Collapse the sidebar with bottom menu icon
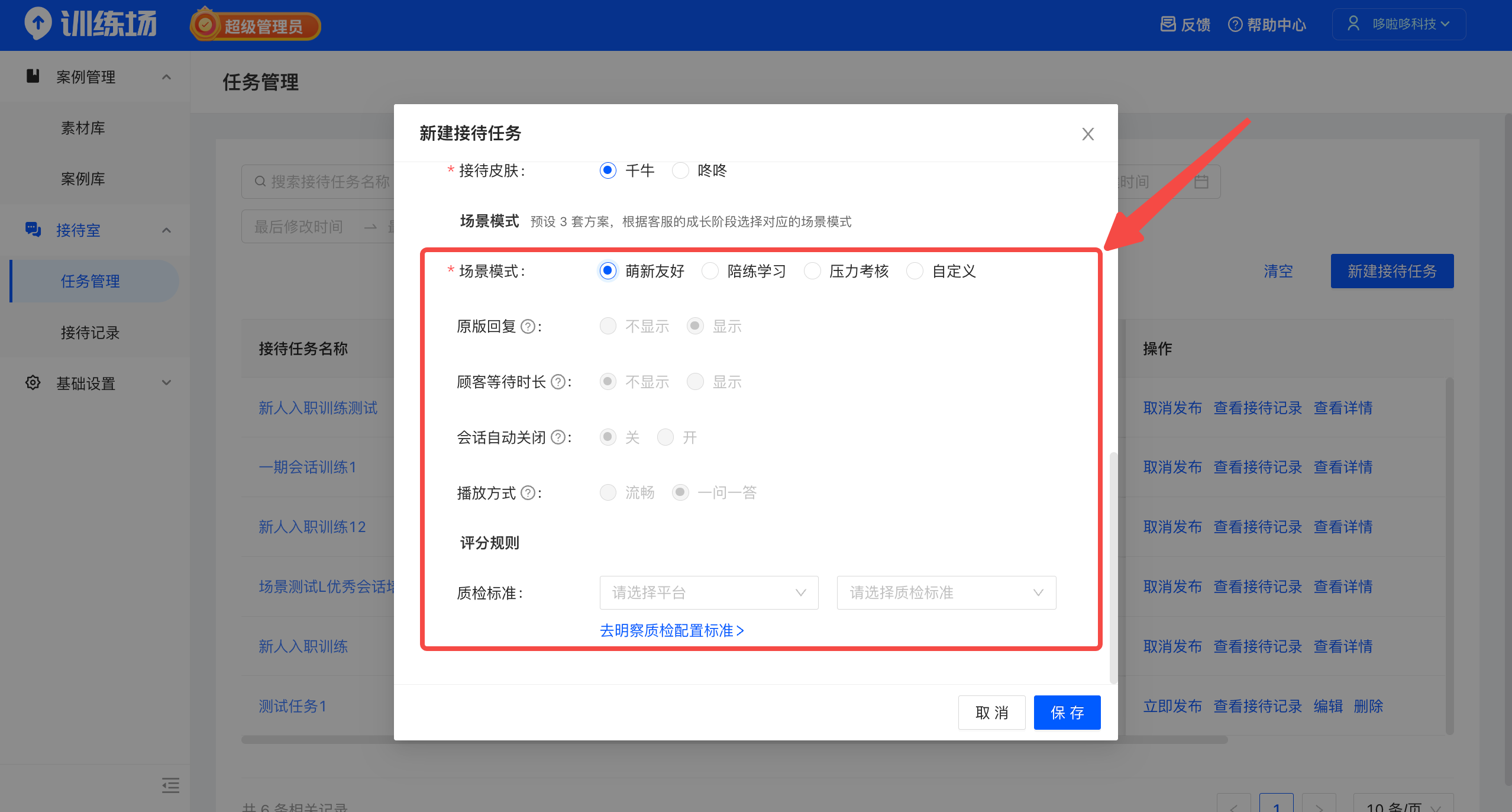Image resolution: width=1512 pixels, height=812 pixels. [170, 785]
